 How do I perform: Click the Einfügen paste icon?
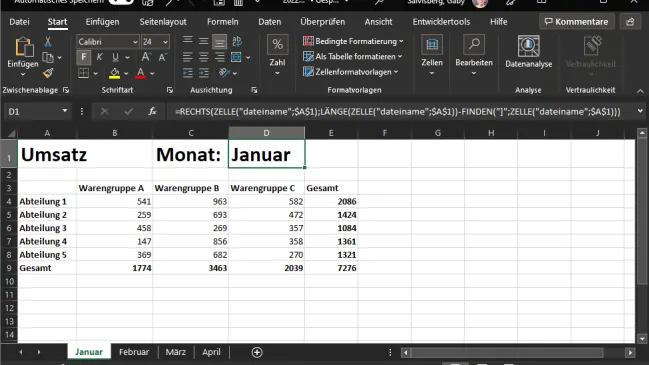click(23, 47)
